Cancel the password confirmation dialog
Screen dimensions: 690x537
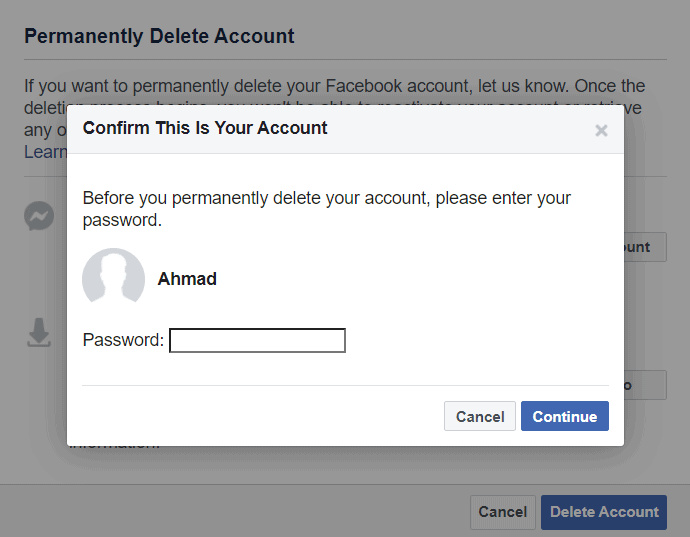coord(480,416)
